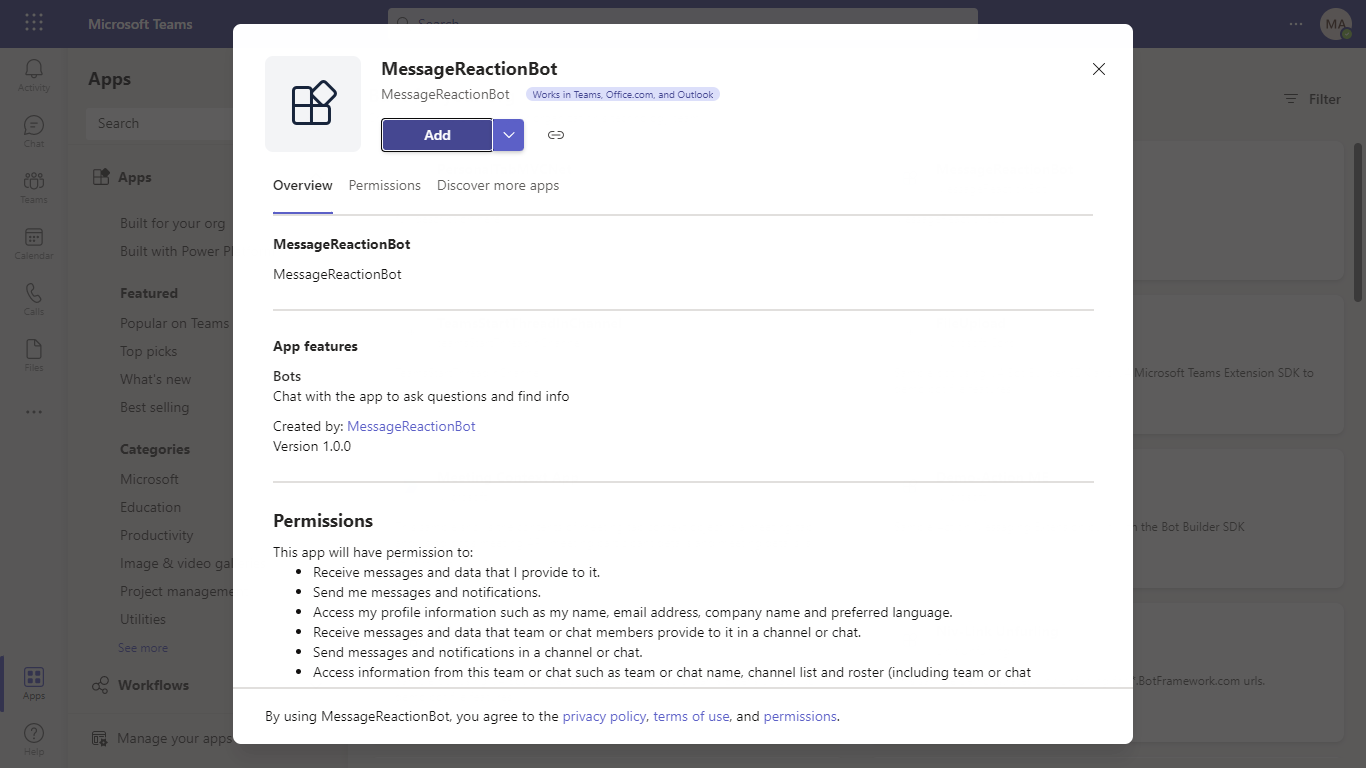Show more apps ellipsis in rail
Image resolution: width=1366 pixels, height=768 pixels.
pyautogui.click(x=34, y=411)
